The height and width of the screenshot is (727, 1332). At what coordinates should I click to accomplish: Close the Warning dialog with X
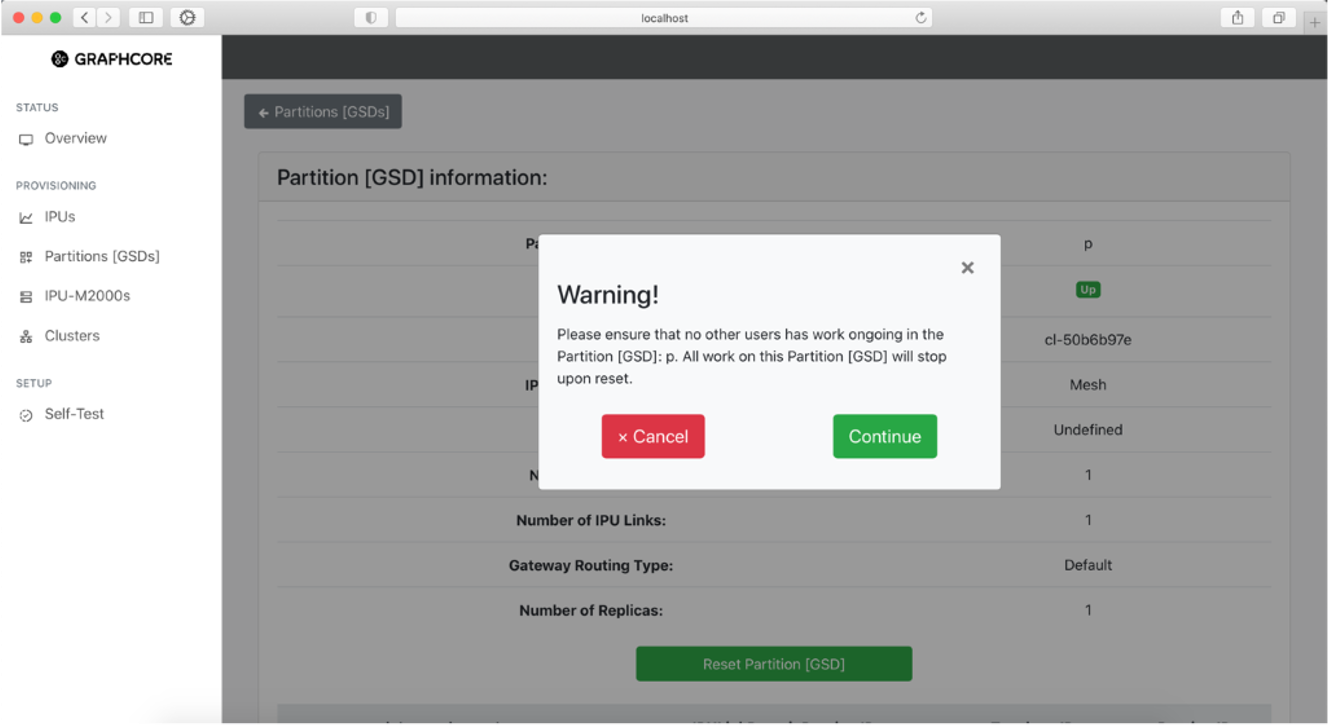967,268
